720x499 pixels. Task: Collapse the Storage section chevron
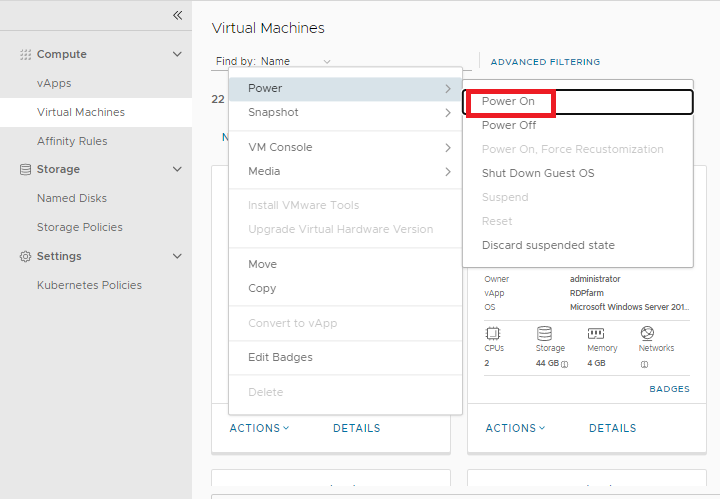pos(177,169)
